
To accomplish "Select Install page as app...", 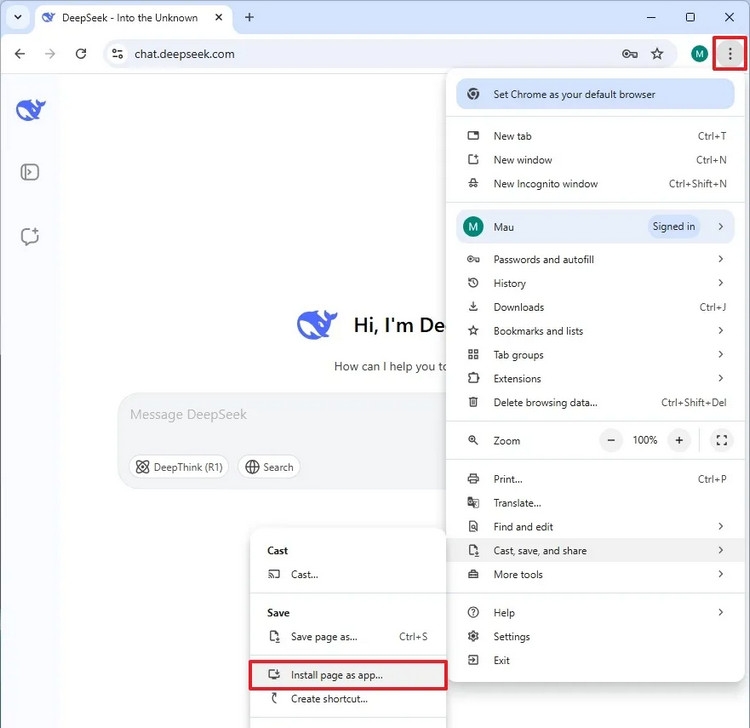I will 348,675.
